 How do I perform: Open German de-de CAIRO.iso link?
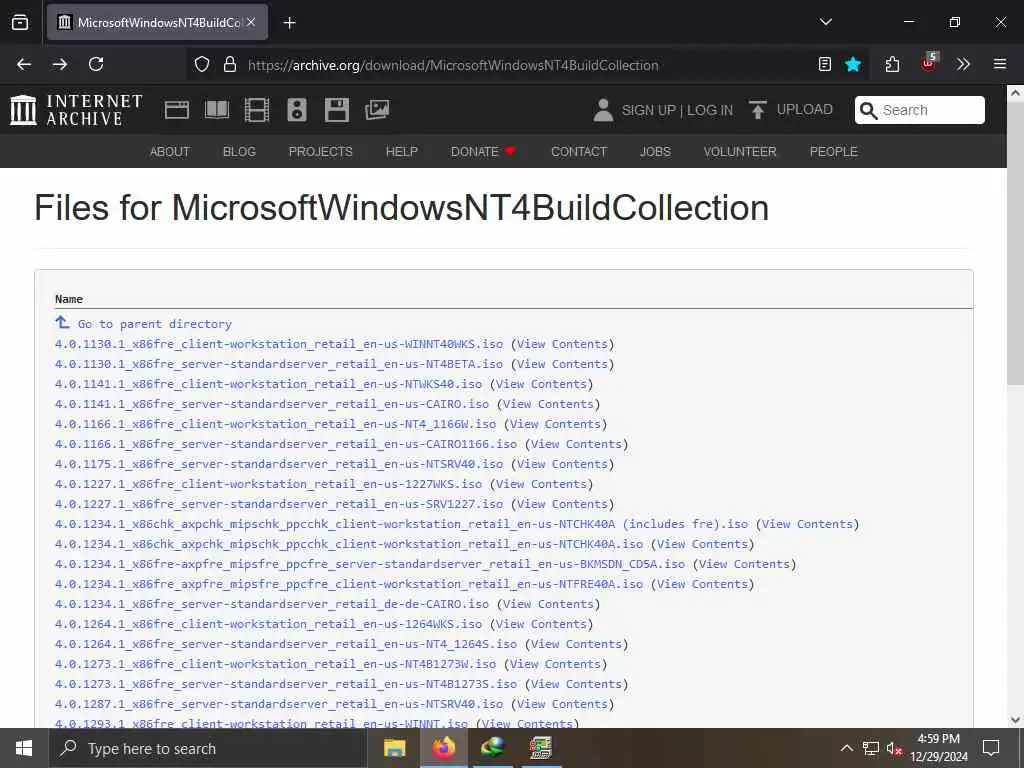pyautogui.click(x=272, y=604)
